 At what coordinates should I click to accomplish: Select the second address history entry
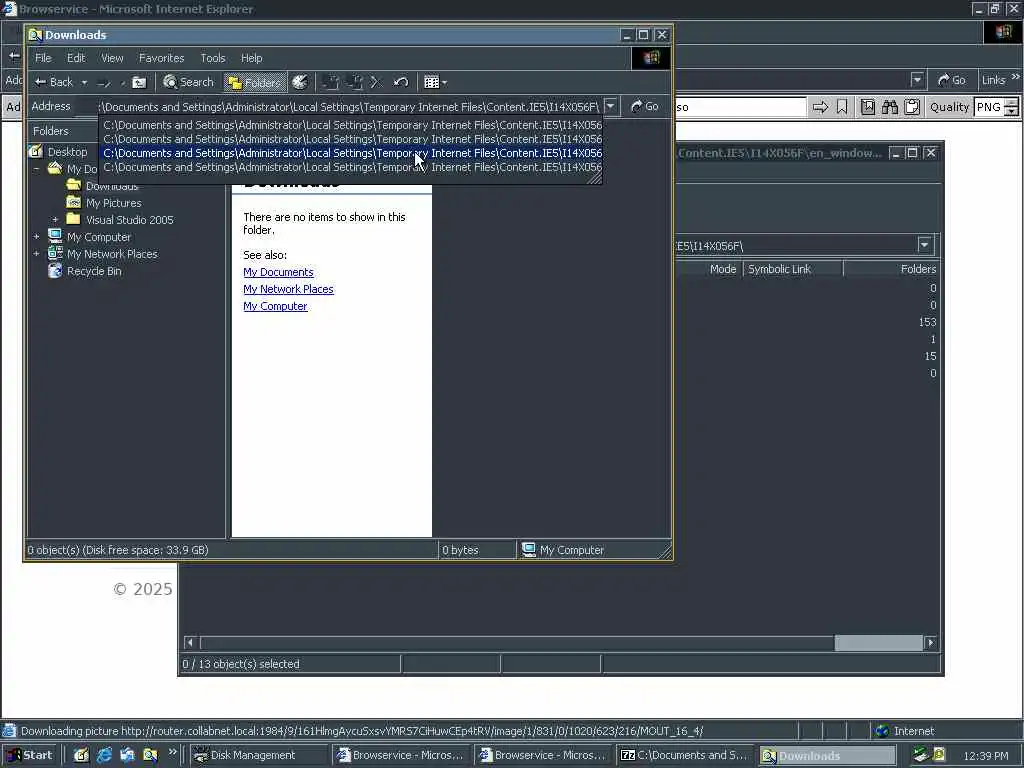pos(352,139)
